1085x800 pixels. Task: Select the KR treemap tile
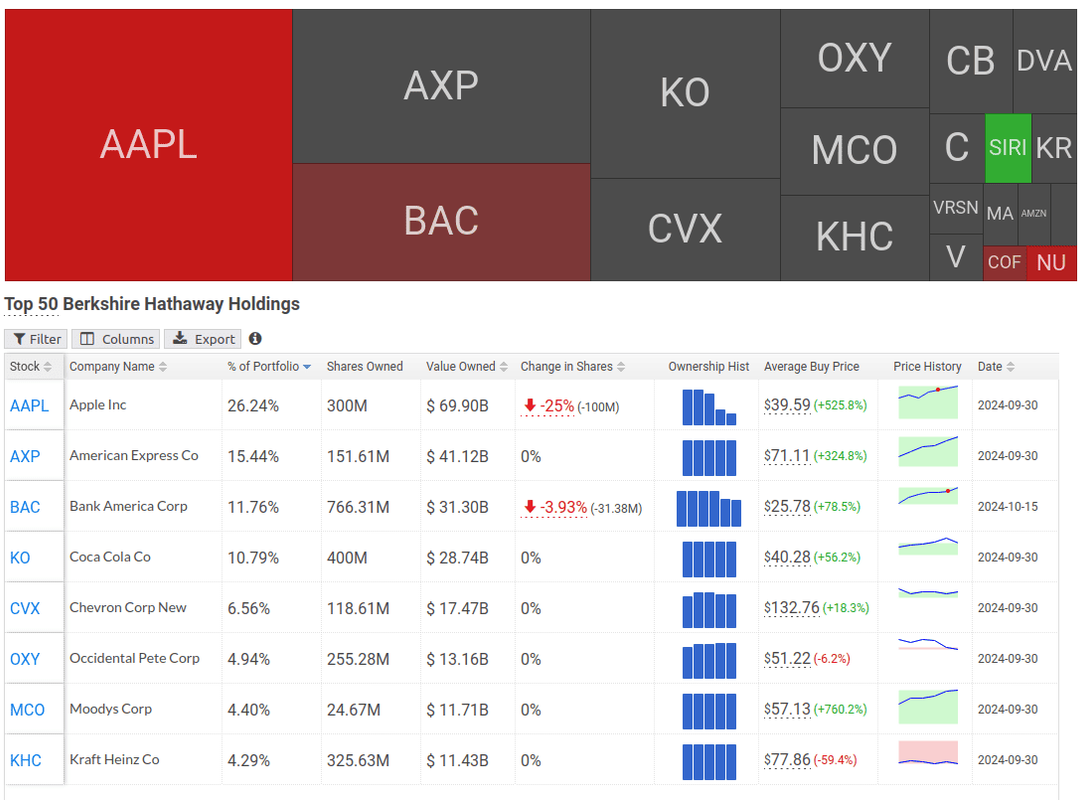tap(1054, 148)
